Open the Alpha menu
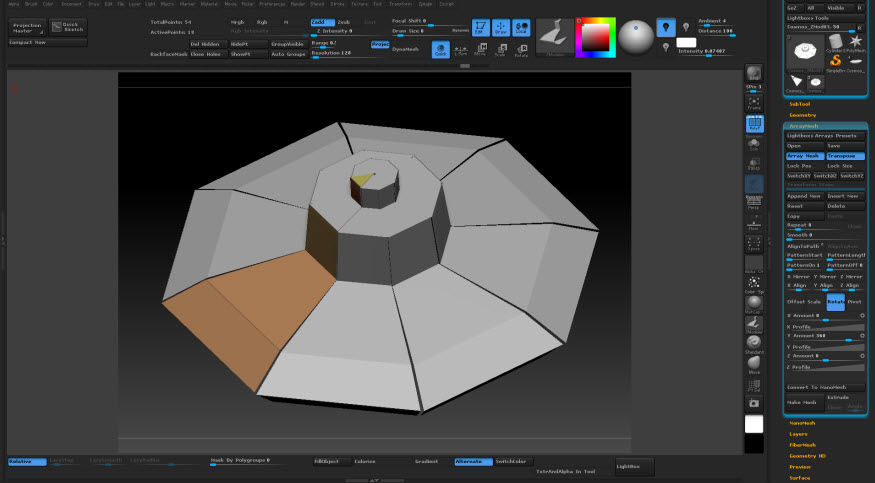This screenshot has height=483, width=875. coord(14,4)
